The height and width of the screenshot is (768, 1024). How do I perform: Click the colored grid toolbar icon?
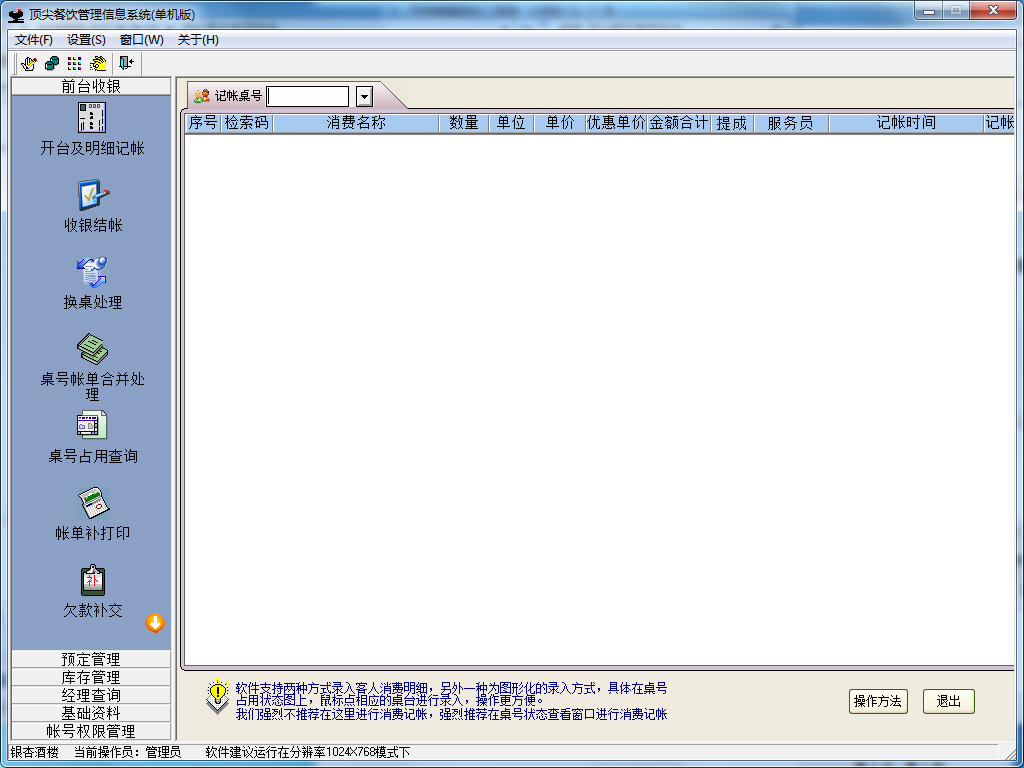click(x=73, y=62)
